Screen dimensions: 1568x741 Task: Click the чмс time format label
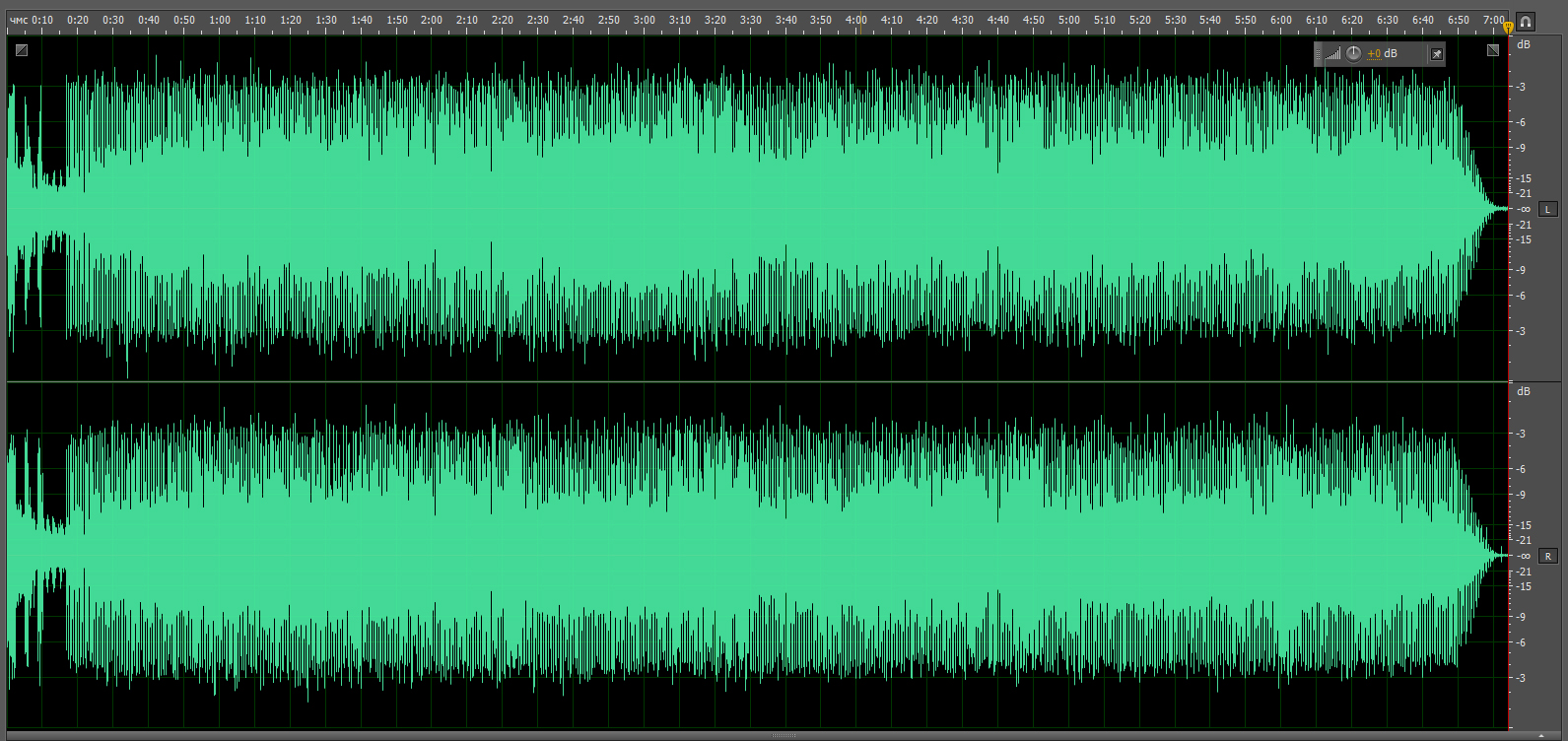pyautogui.click(x=18, y=21)
